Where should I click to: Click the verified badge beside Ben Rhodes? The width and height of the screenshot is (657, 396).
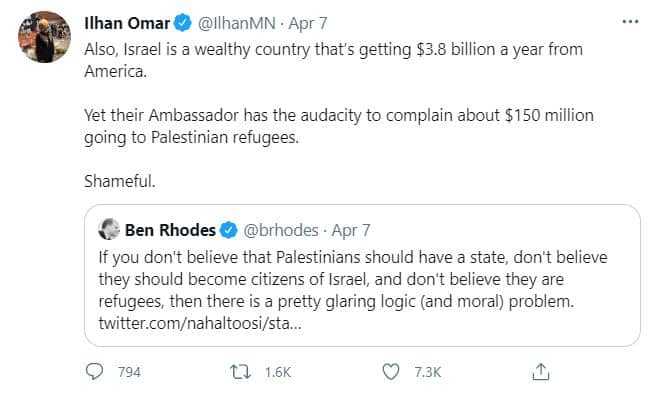(229, 230)
